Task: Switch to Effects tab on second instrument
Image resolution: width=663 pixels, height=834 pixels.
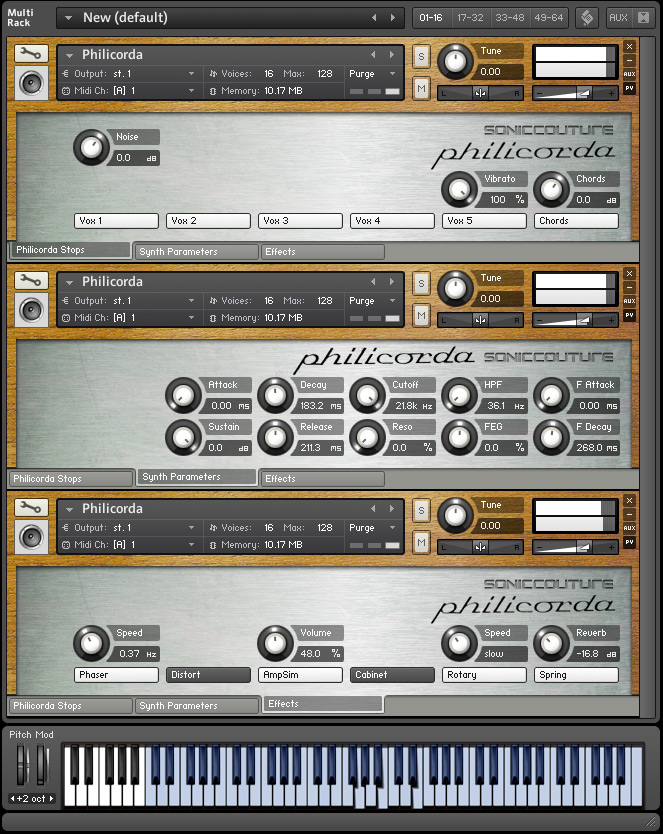Action: 323,479
